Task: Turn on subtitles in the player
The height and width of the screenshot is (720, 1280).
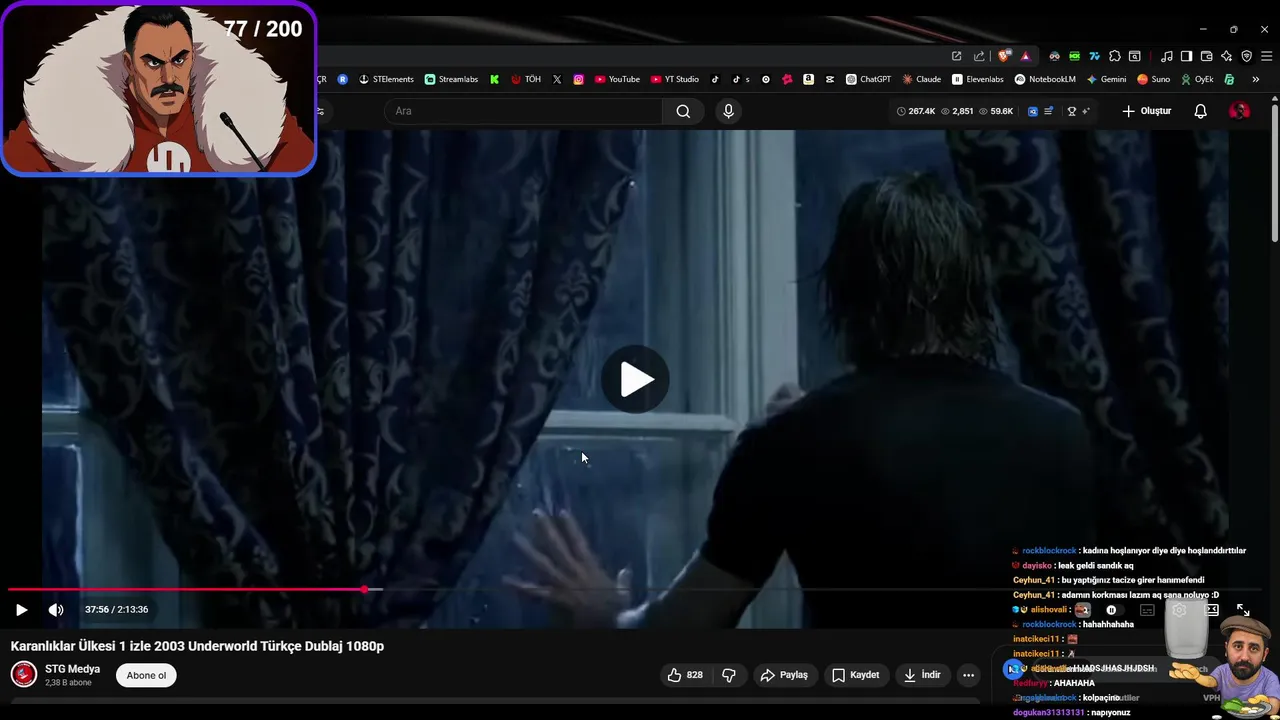Action: coord(1148,610)
